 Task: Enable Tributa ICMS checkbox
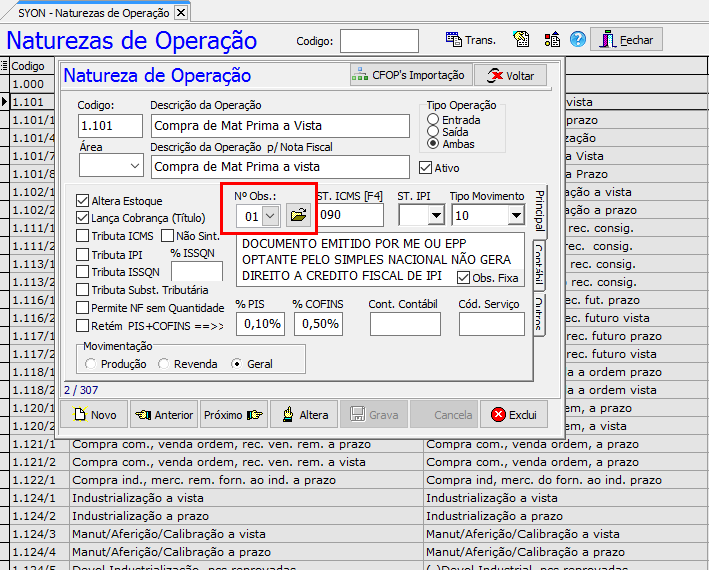click(x=82, y=236)
